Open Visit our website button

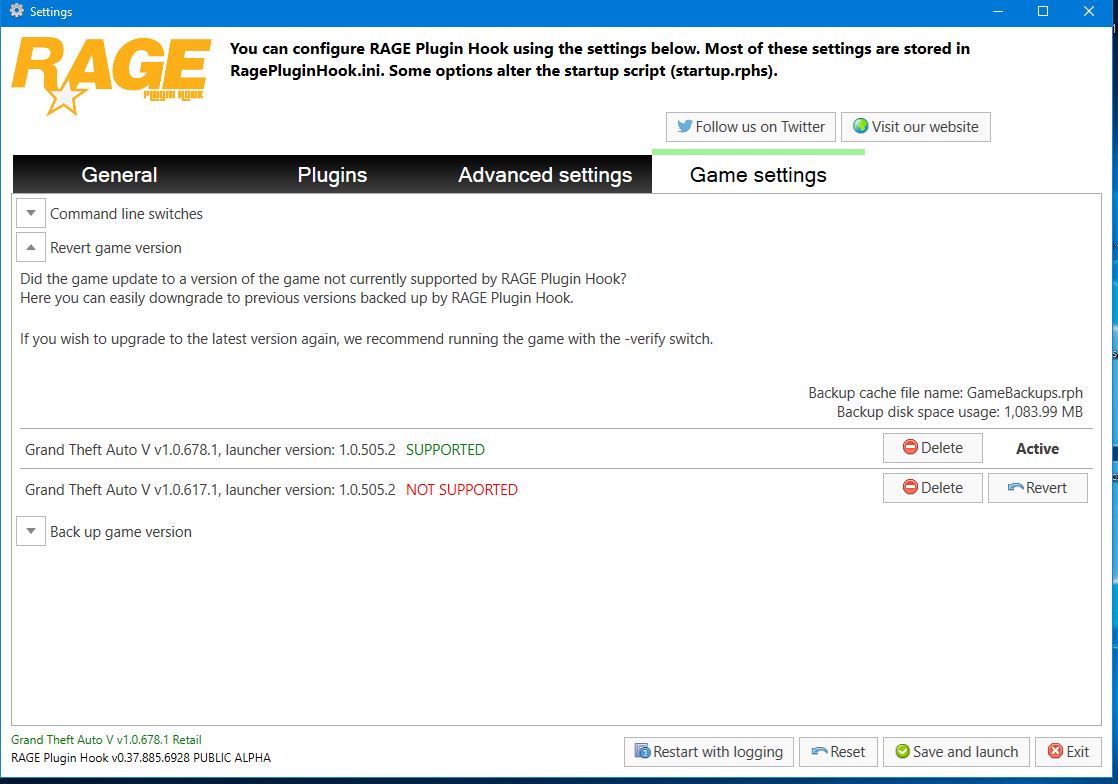pos(916,127)
